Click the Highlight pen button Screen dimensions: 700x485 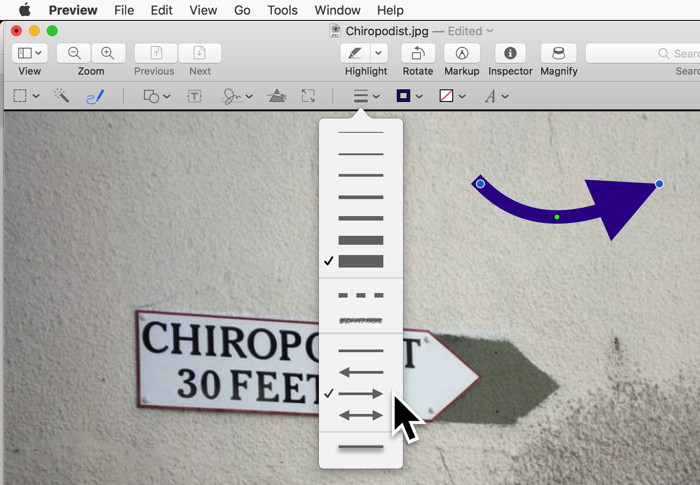[x=355, y=53]
